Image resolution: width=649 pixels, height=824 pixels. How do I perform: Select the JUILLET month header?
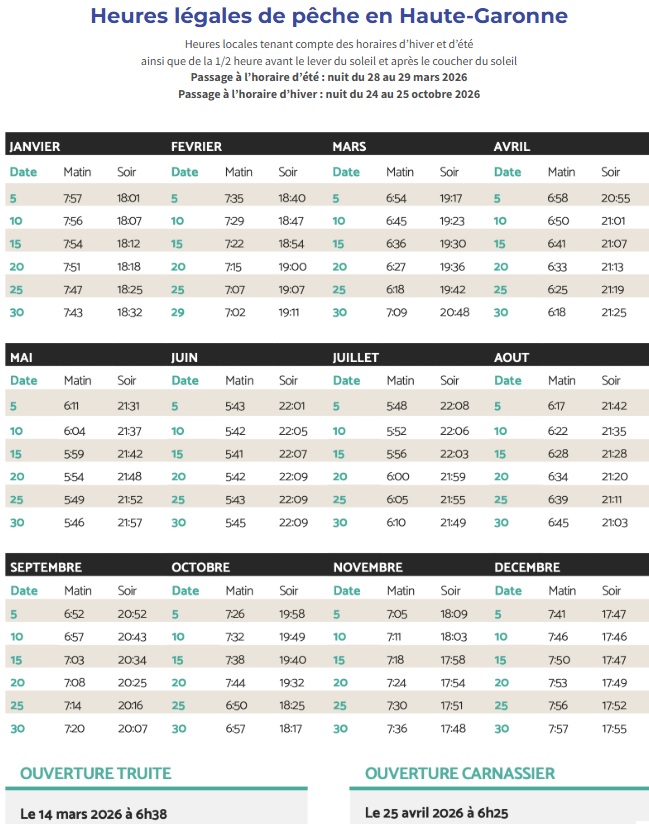click(x=356, y=357)
